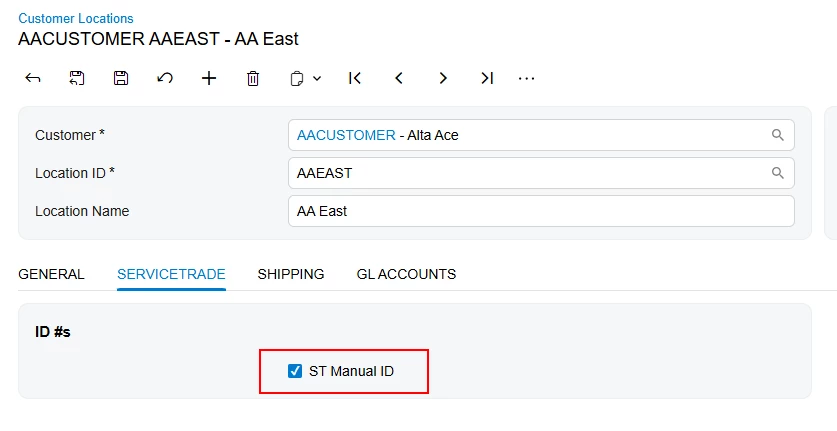Click into the Location Name field

point(540,211)
